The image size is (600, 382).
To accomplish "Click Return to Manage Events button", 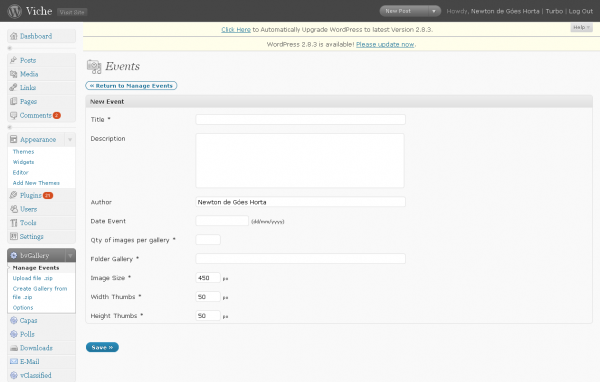I will (131, 86).
